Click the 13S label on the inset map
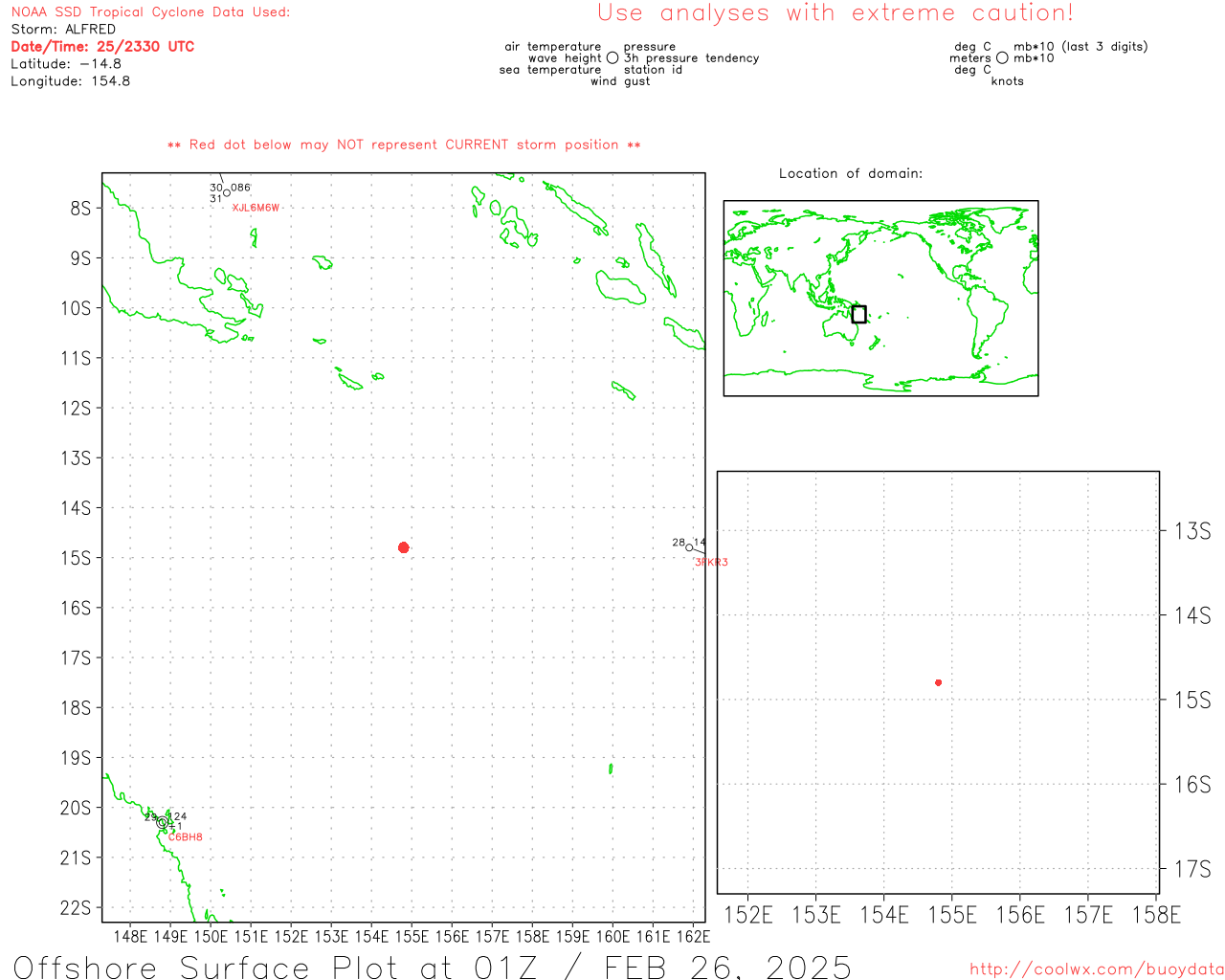This screenshot has height=980, width=1225. [1192, 531]
